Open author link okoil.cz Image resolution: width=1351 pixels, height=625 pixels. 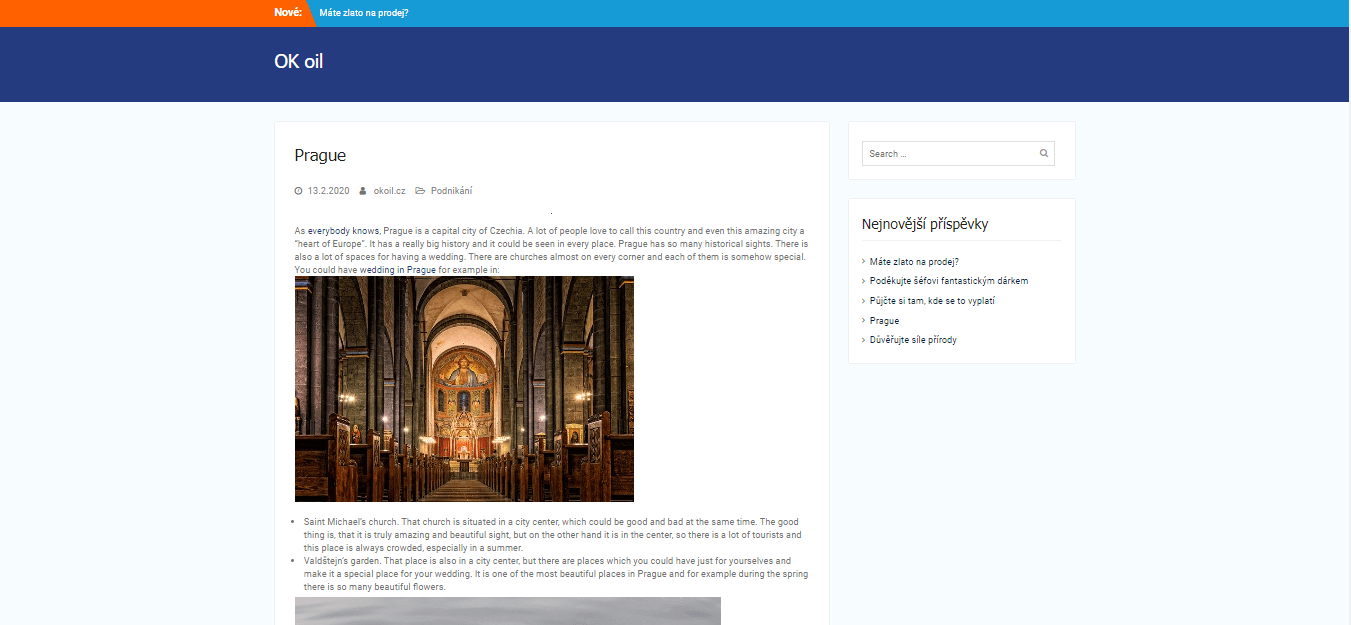tap(389, 191)
